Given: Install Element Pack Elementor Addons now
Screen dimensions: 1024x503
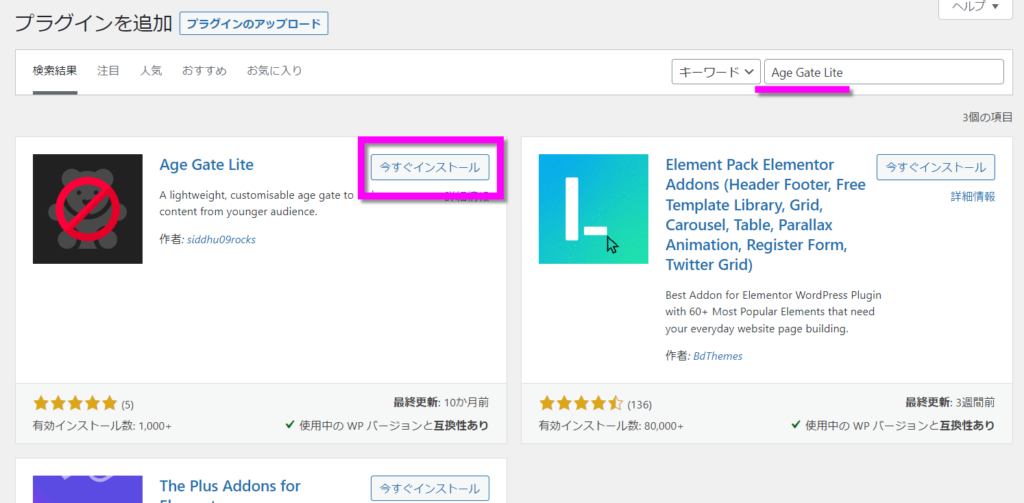Looking at the screenshot, I should pos(935,167).
